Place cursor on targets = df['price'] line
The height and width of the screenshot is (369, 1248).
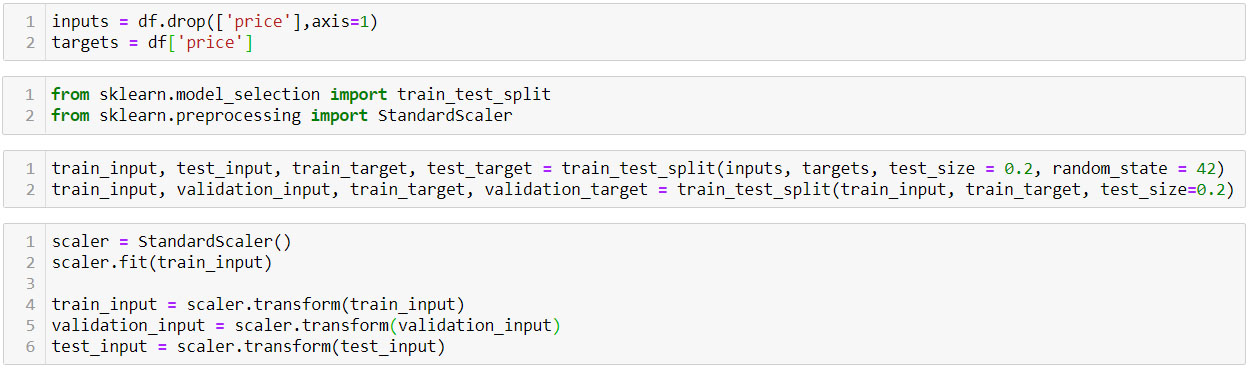tap(153, 43)
